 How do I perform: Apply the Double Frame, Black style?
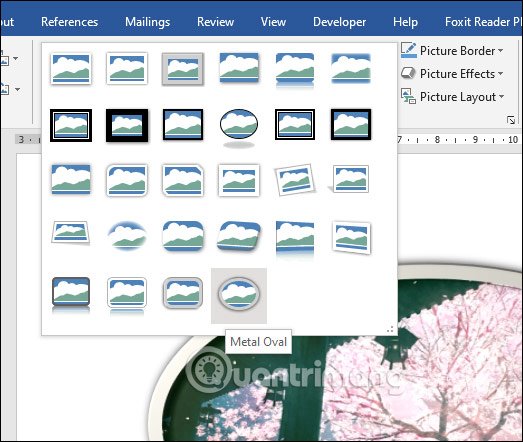[71, 125]
